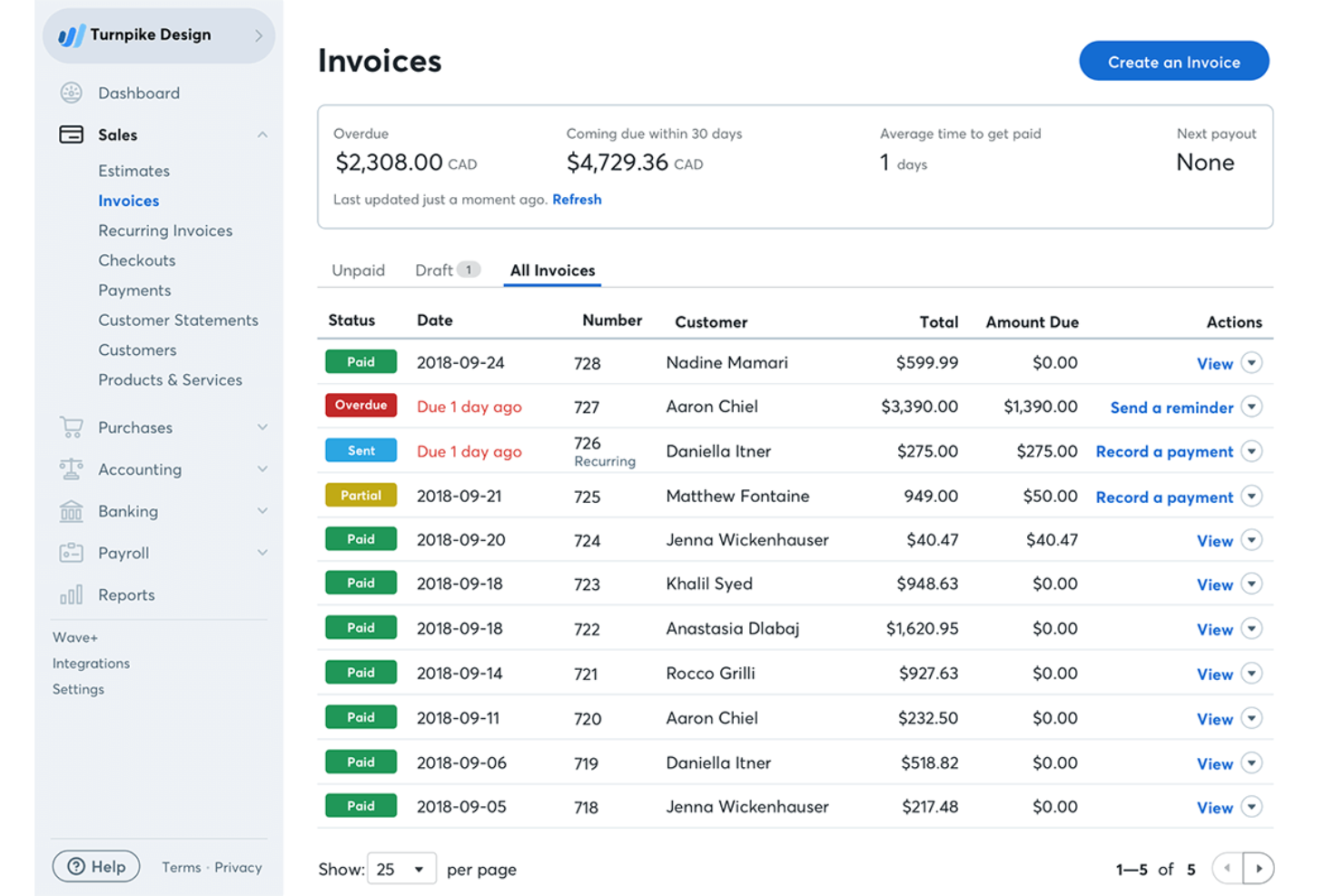Click the Create an Invoice button
The width and height of the screenshot is (1344, 896).
click(x=1173, y=61)
